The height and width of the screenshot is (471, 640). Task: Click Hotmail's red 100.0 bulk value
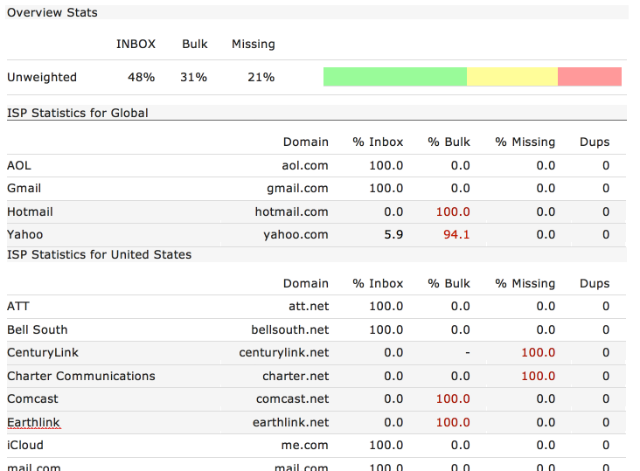[453, 212]
